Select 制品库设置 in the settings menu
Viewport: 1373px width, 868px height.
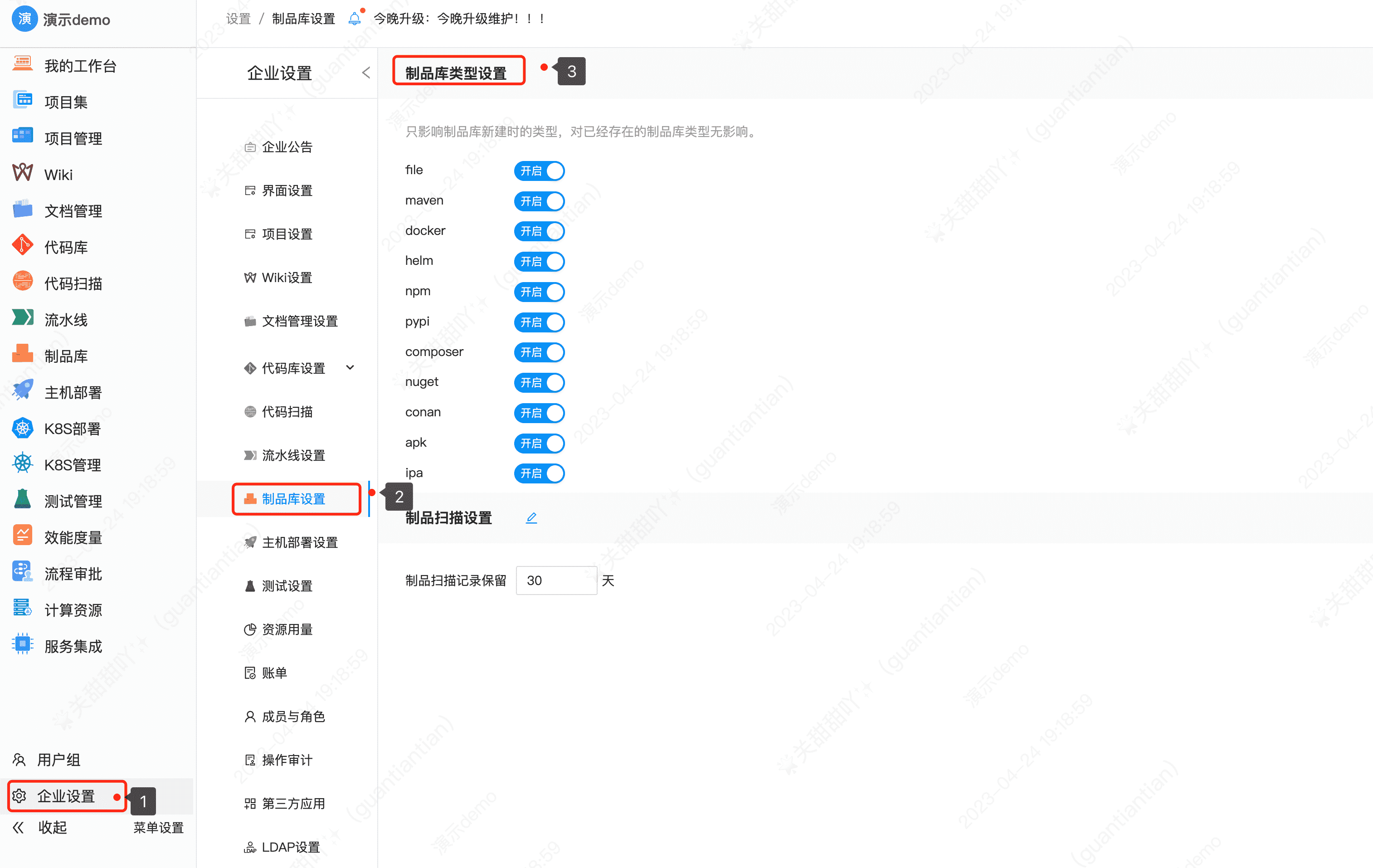(x=294, y=498)
